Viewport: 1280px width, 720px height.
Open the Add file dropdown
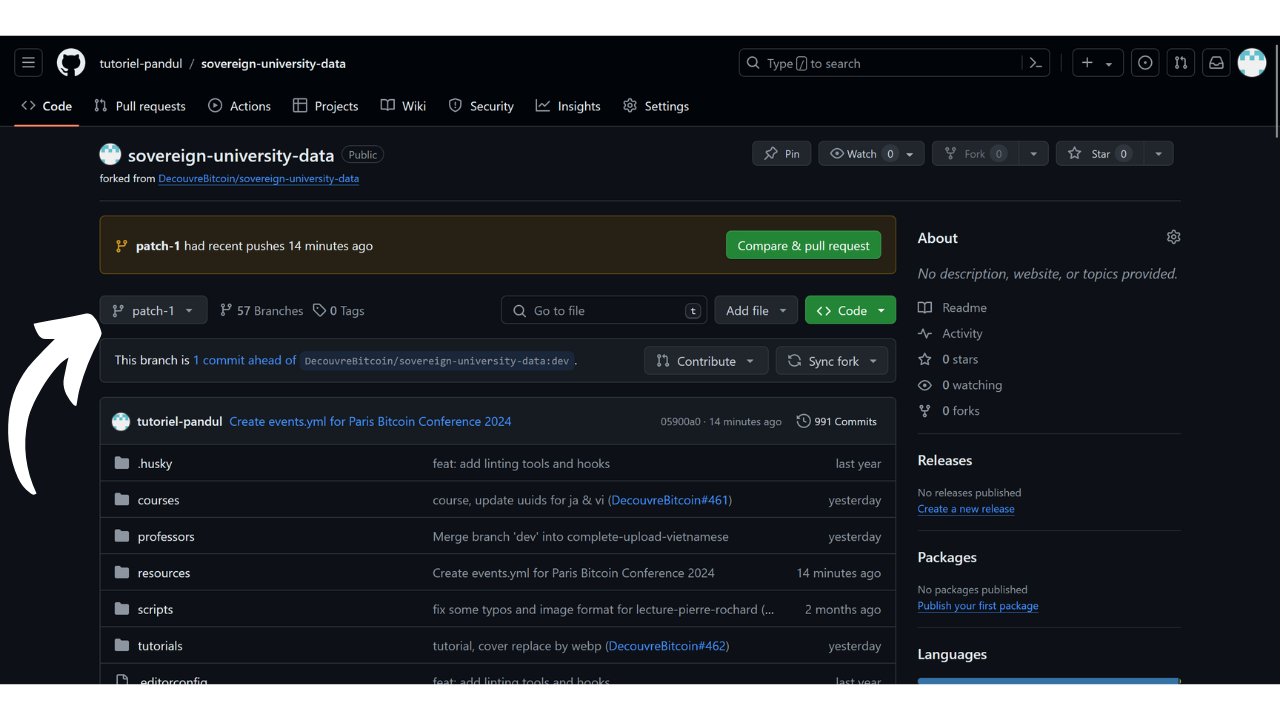756,311
